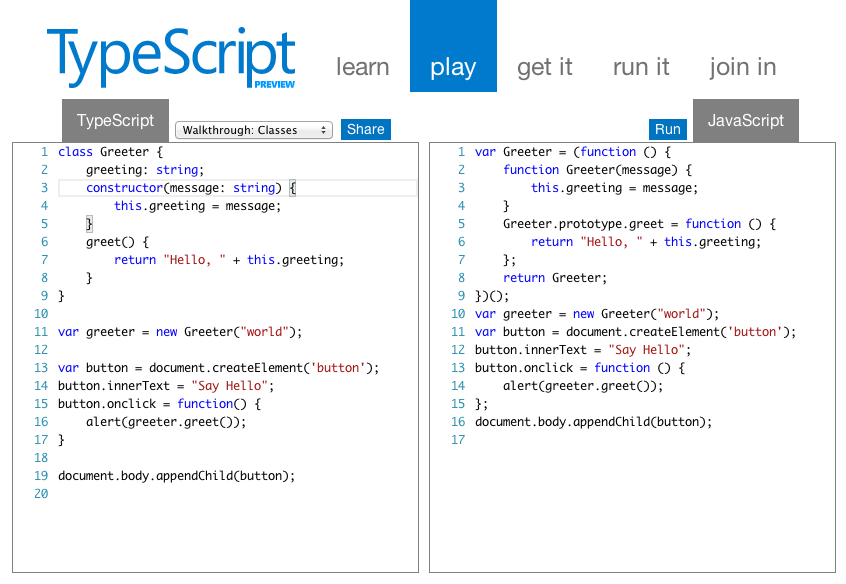The height and width of the screenshot is (584, 846).
Task: Run the compiled code
Action: [x=667, y=130]
